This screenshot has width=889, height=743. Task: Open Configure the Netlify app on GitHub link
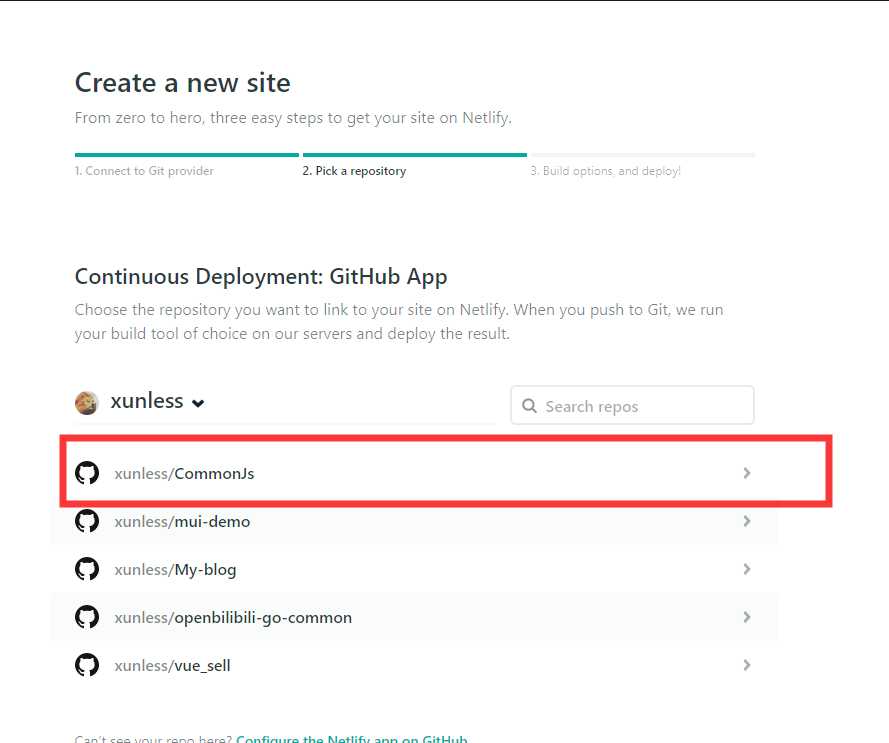[352, 739]
